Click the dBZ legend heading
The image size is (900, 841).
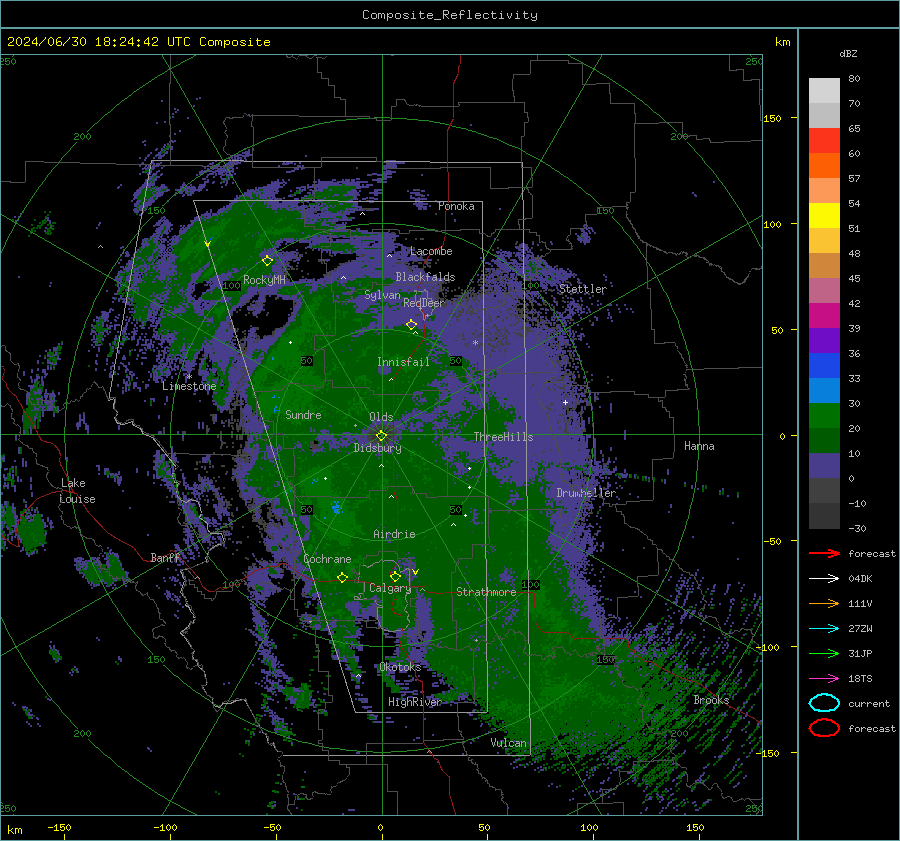pyautogui.click(x=848, y=54)
